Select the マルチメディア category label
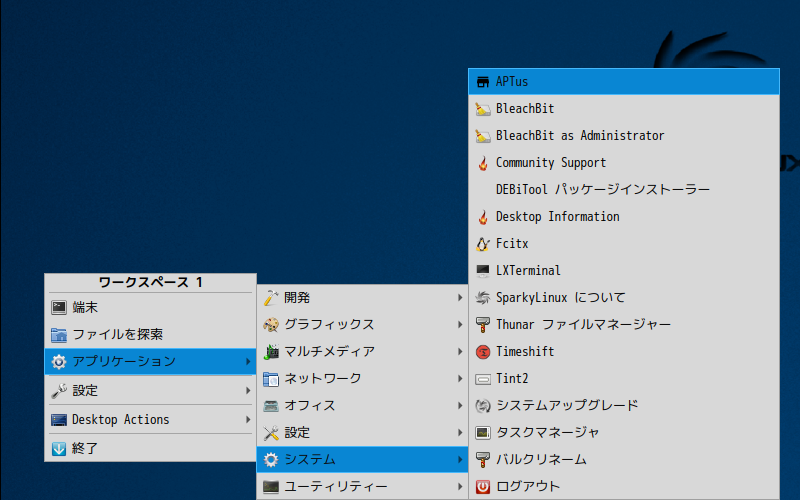This screenshot has height=500, width=800. (330, 352)
